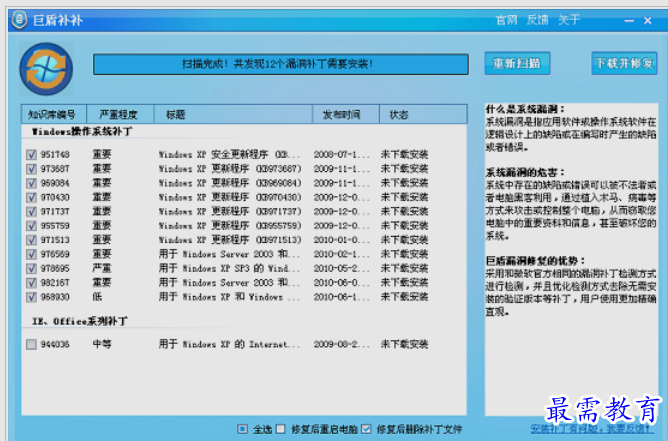Open the 官网 link in title bar

507,20
